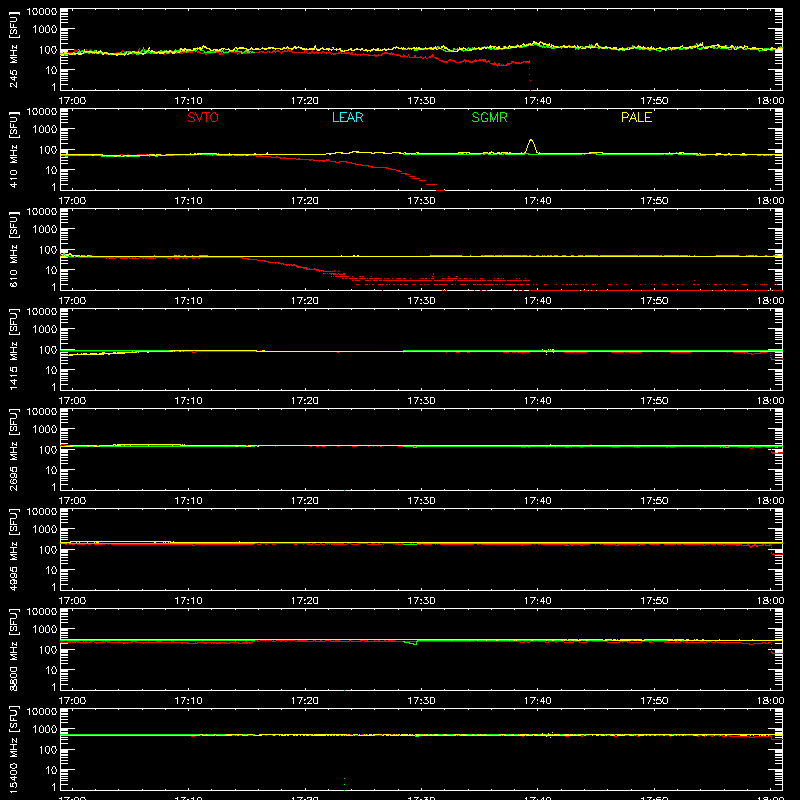Click 17:00 tick label under 8800 MHz plot
This screenshot has width=800, height=800.
pos(72,701)
